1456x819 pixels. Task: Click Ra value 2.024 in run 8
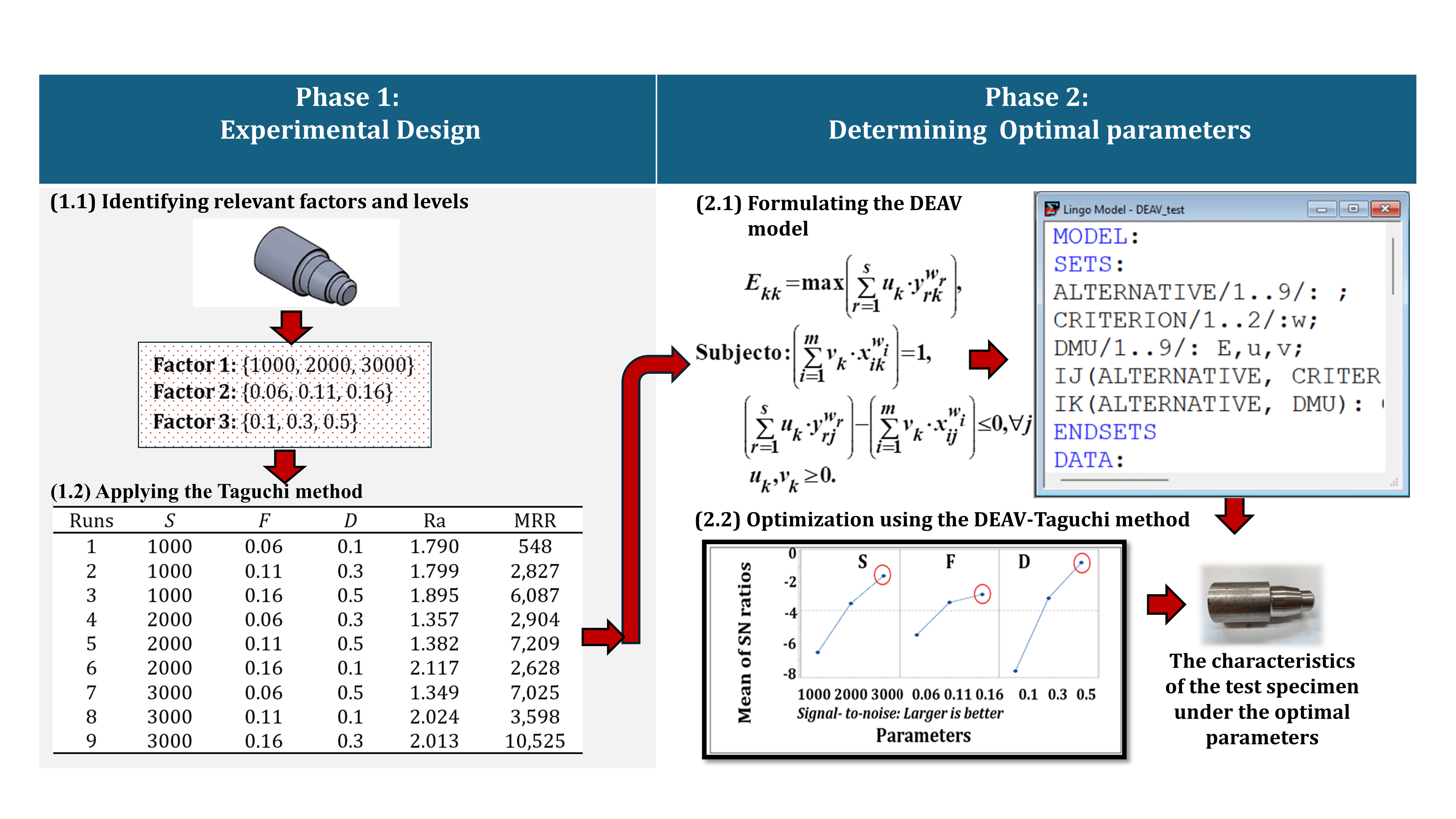(x=434, y=717)
